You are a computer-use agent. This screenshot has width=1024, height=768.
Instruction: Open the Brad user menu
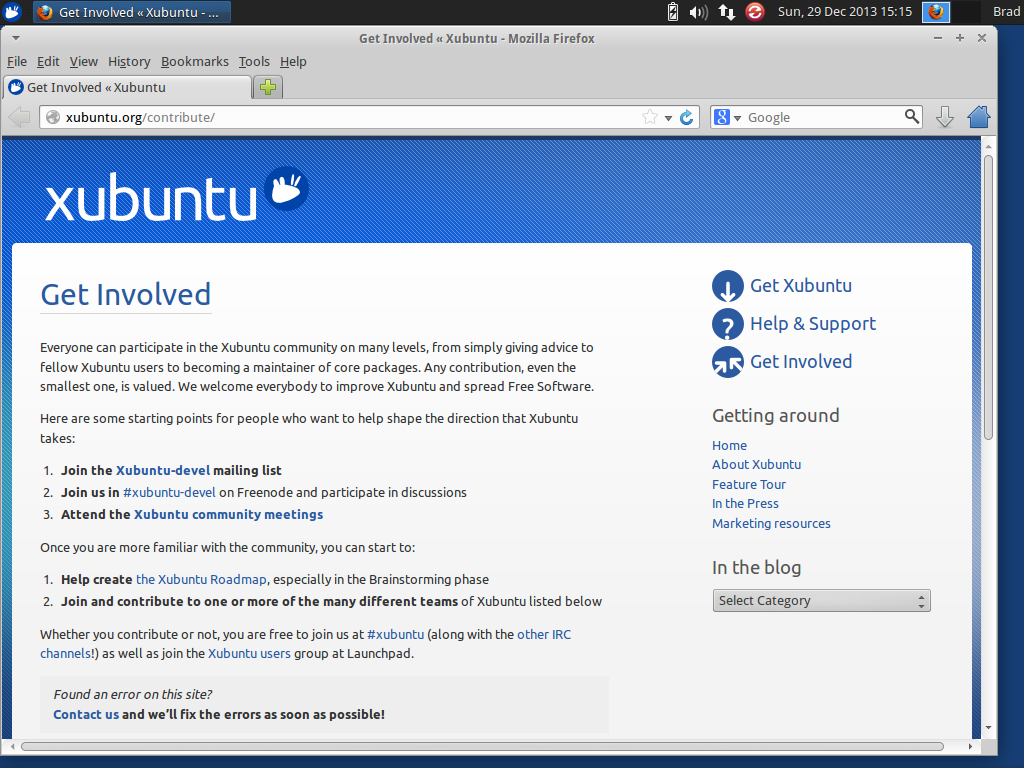tap(1006, 12)
